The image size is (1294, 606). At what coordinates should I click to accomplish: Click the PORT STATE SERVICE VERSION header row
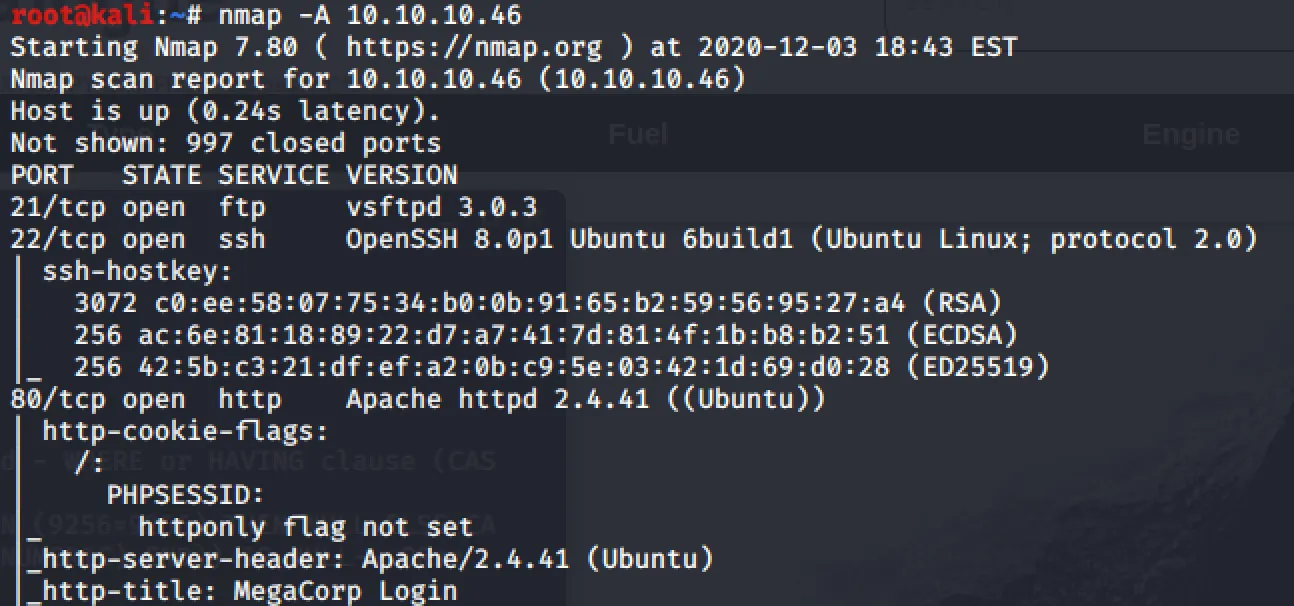(234, 175)
